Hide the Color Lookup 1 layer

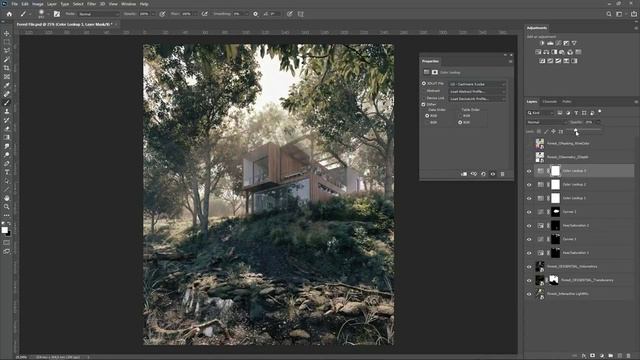point(529,198)
